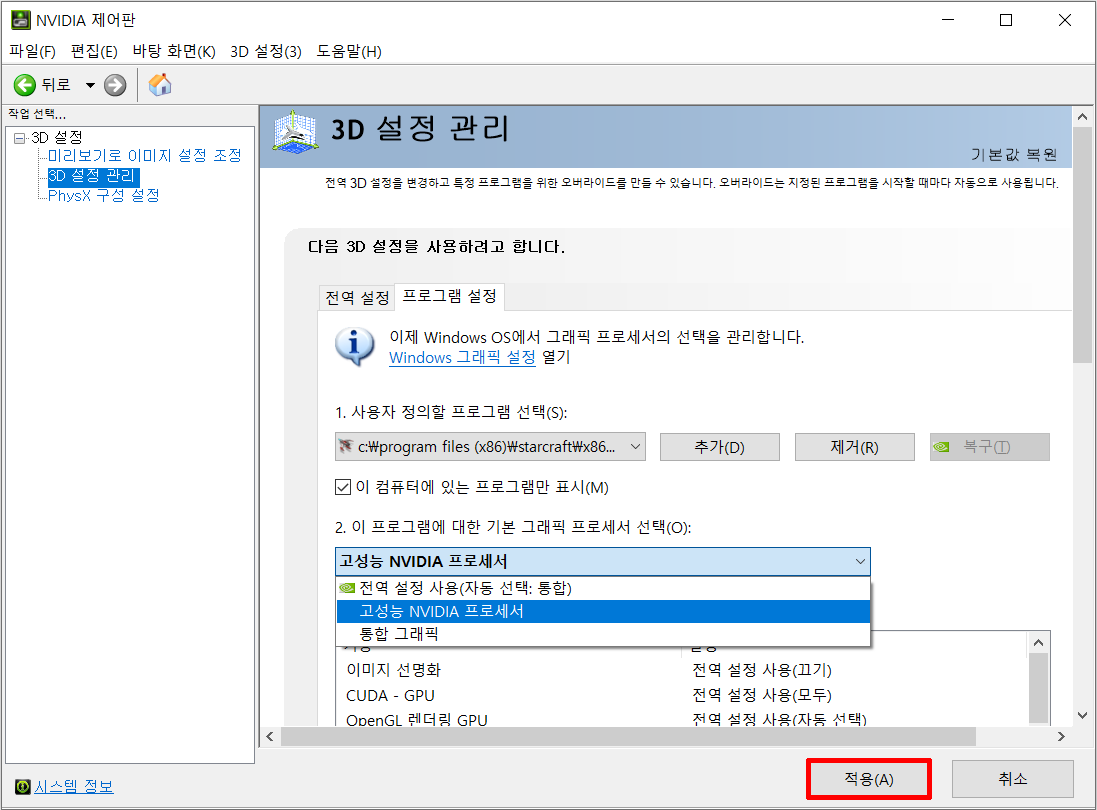Screen dimensions: 1097x810
Task: Collapse the 3D 설정 tree node
Action: [20, 138]
